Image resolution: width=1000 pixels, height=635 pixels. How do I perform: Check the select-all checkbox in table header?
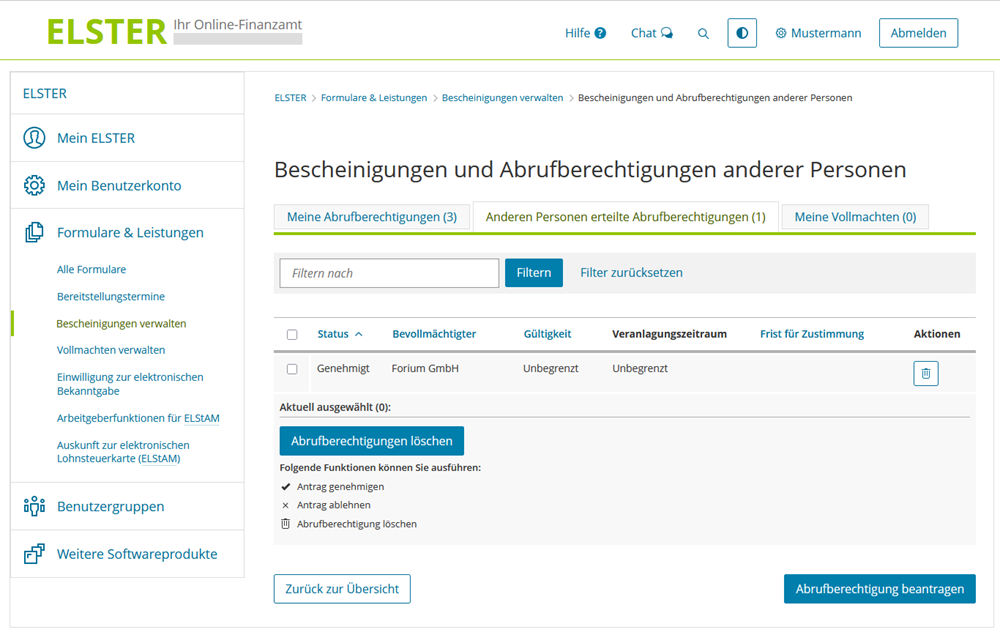pyautogui.click(x=292, y=335)
